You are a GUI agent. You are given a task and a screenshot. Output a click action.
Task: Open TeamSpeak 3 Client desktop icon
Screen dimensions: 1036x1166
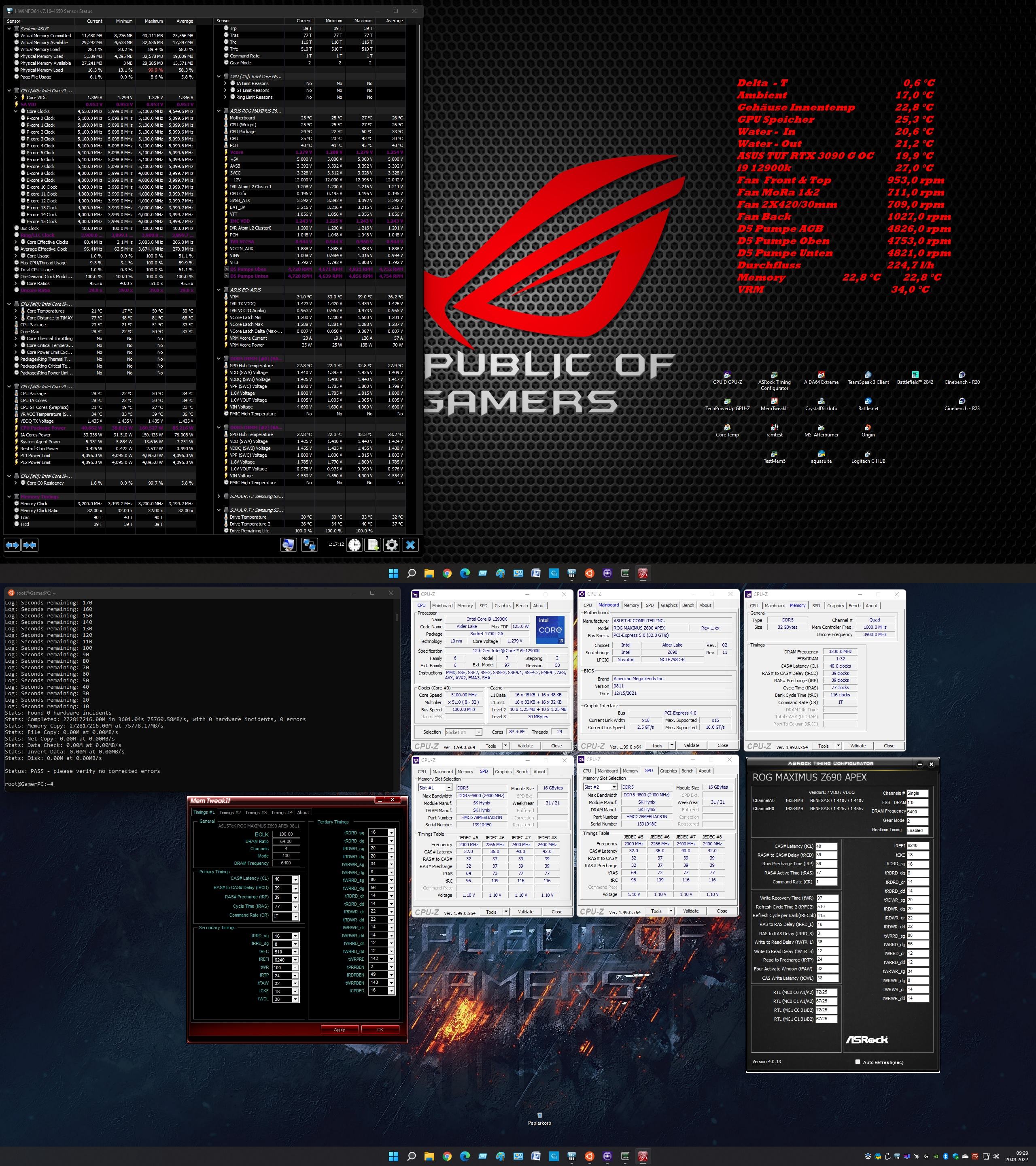[x=868, y=378]
